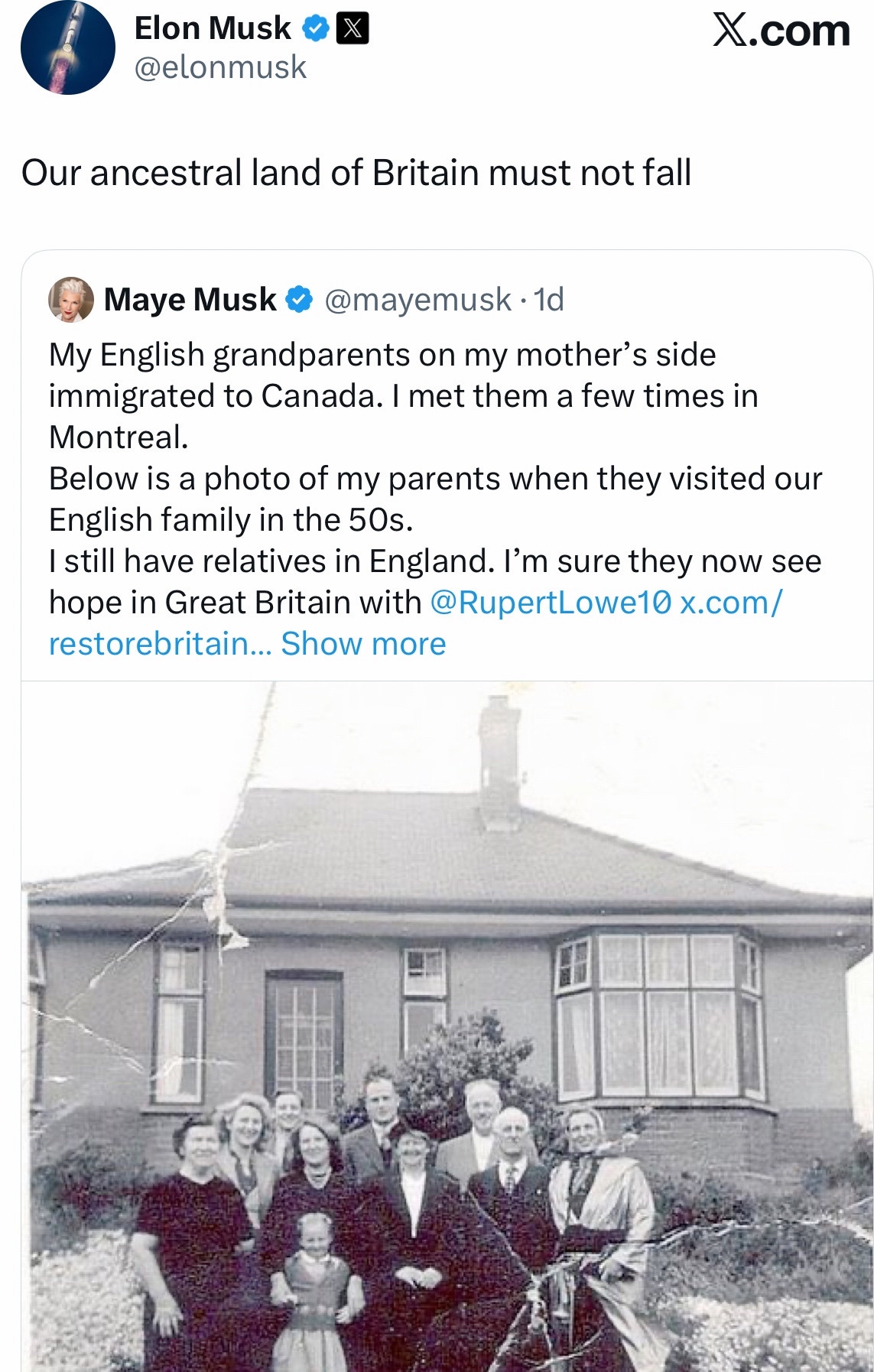The image size is (874, 1372).
Task: Expand the quoted post with Show more
Action: 363,644
